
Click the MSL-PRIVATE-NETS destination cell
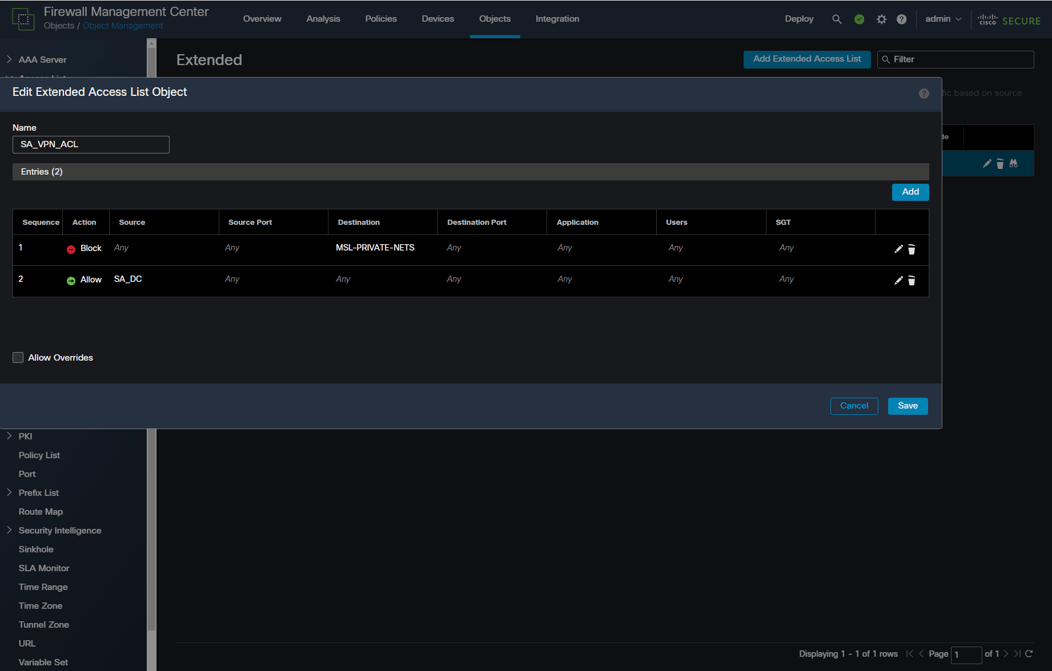(x=375, y=248)
